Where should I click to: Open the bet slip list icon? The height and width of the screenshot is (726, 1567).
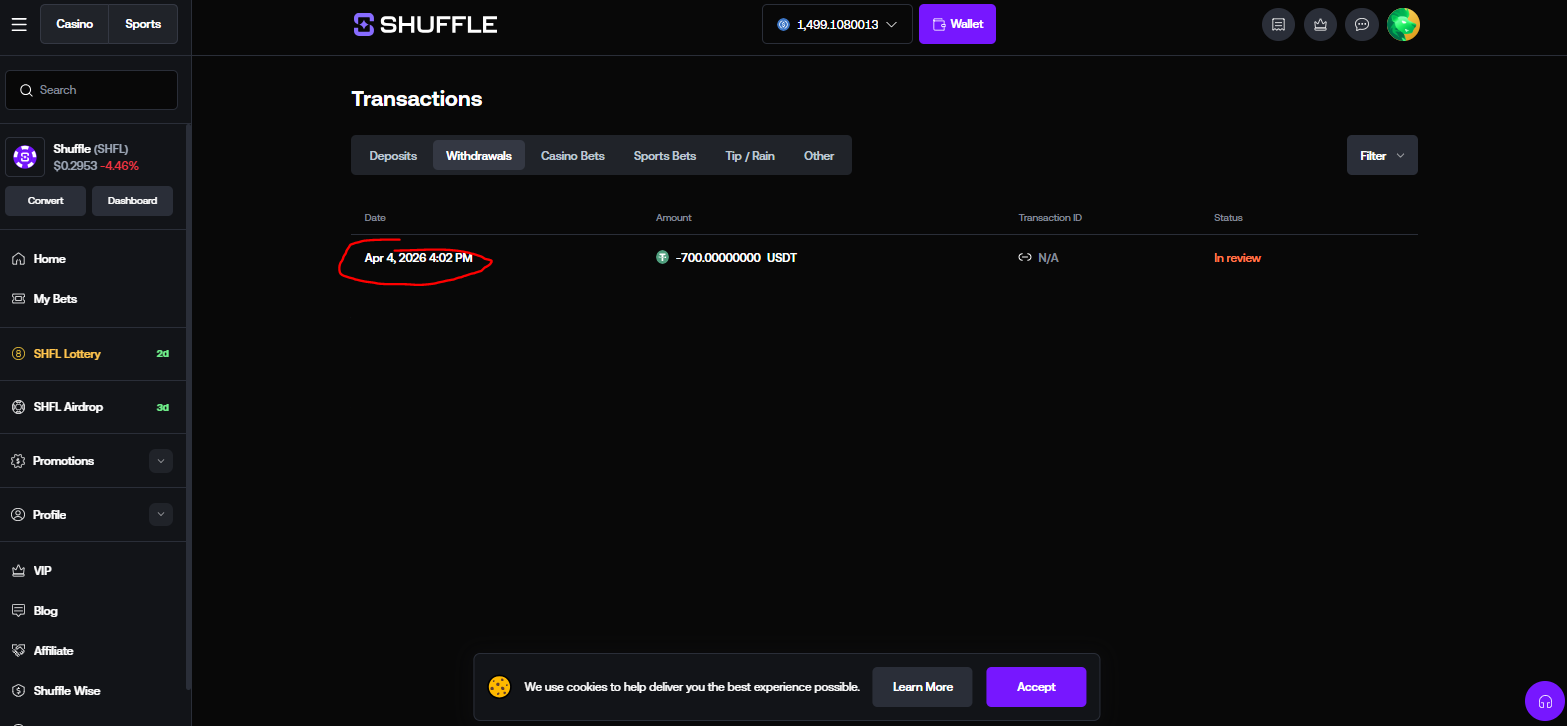[x=1277, y=24]
